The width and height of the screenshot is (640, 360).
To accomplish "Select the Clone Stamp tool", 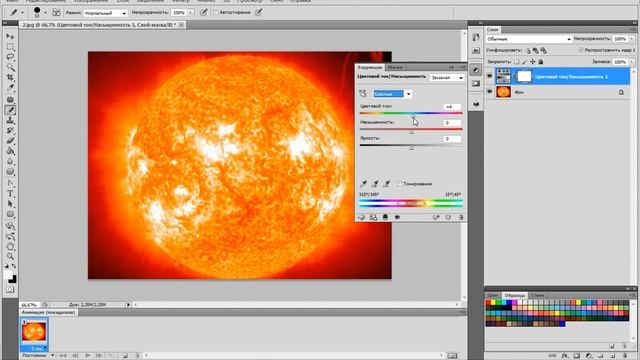I will tap(10, 120).
